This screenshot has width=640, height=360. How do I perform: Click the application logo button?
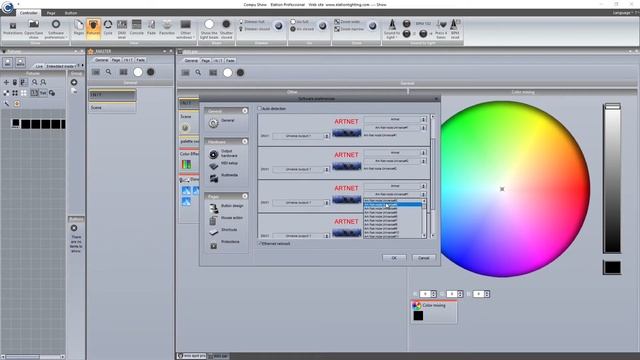[7, 7]
